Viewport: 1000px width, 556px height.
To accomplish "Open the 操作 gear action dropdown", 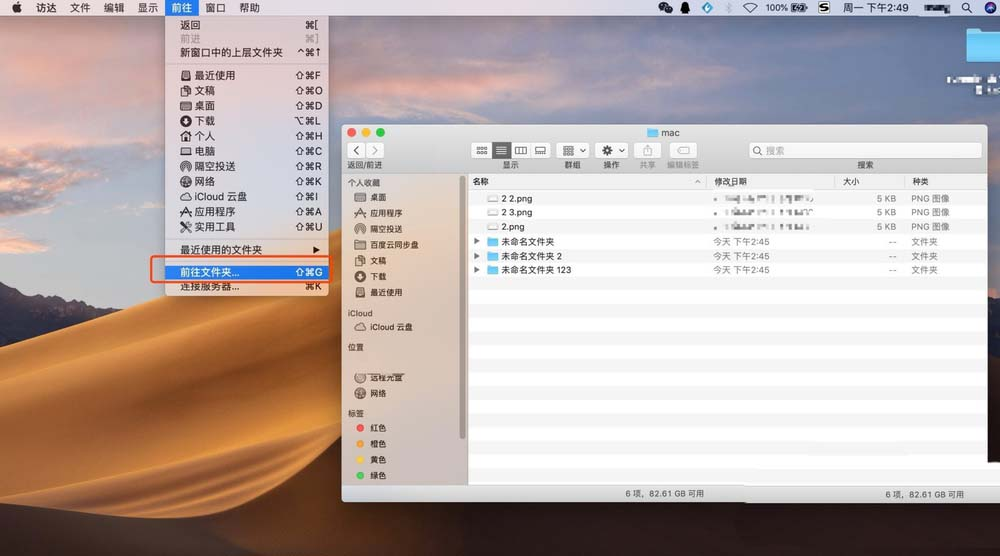I will pyautogui.click(x=611, y=150).
